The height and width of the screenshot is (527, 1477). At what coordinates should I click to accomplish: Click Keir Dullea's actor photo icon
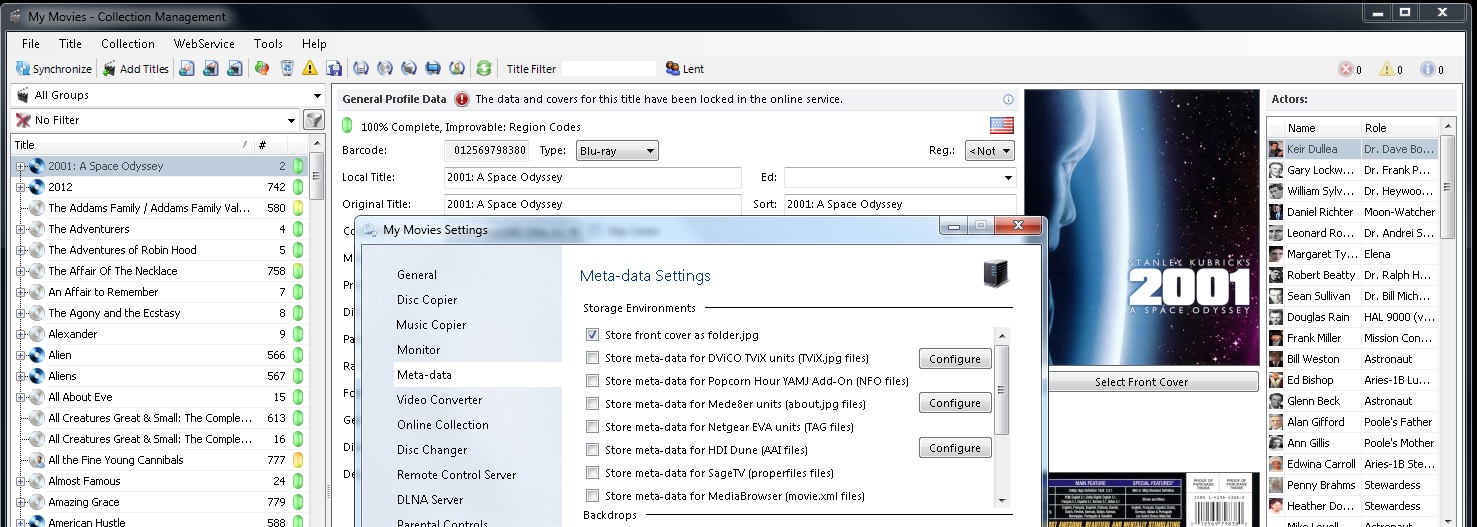pyautogui.click(x=1276, y=149)
